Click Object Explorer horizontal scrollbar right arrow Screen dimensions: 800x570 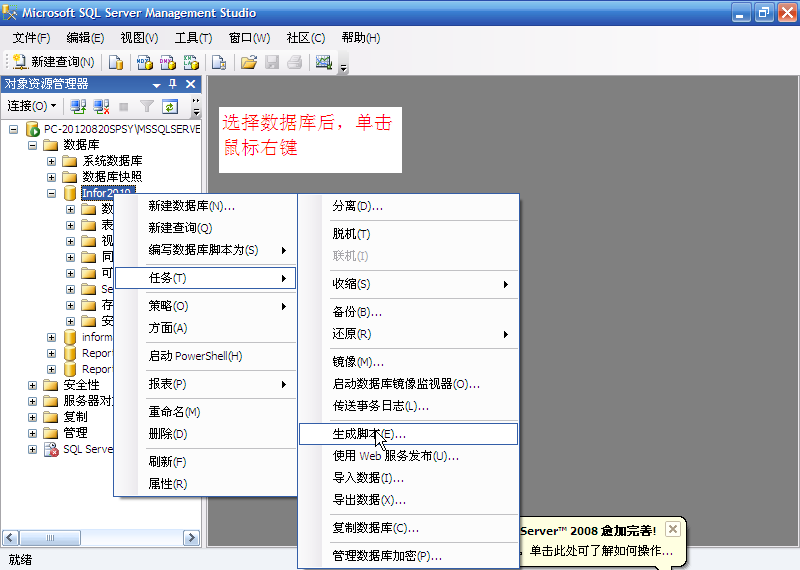point(191,537)
